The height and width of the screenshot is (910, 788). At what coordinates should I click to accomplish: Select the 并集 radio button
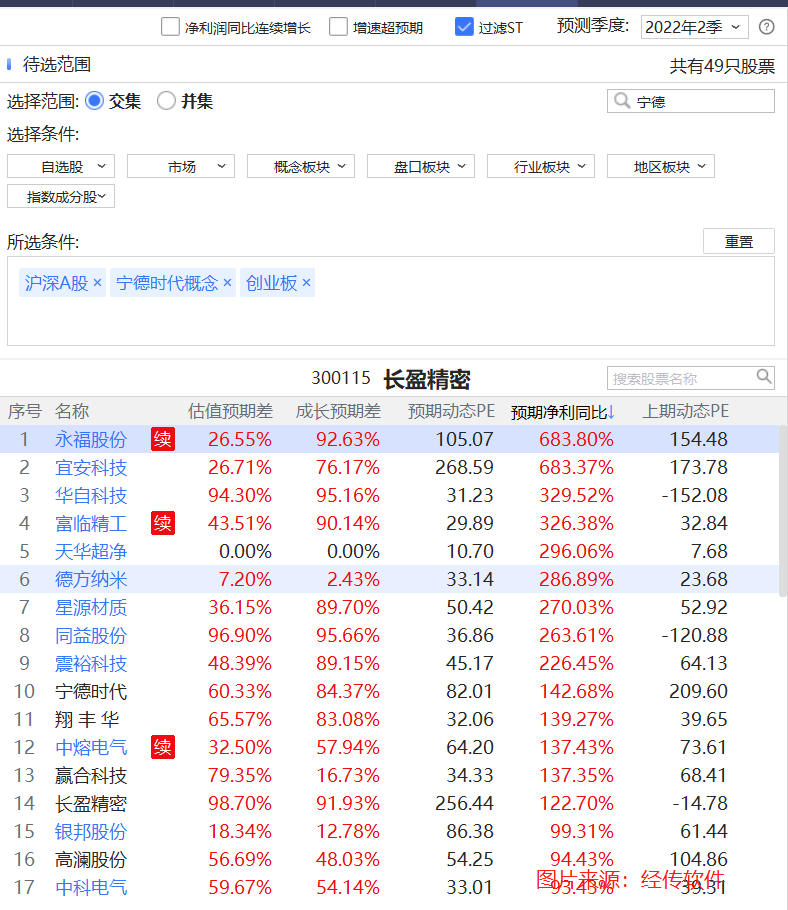click(167, 101)
